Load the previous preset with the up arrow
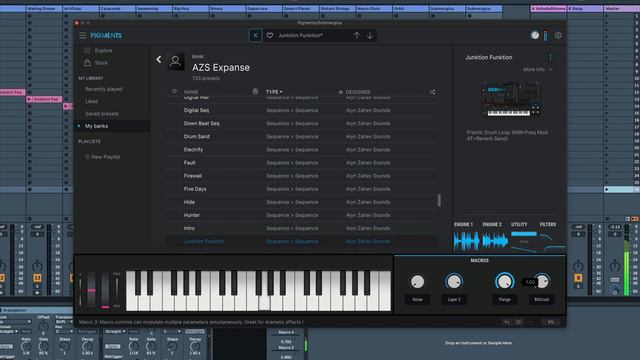This screenshot has width=640, height=360. point(357,36)
